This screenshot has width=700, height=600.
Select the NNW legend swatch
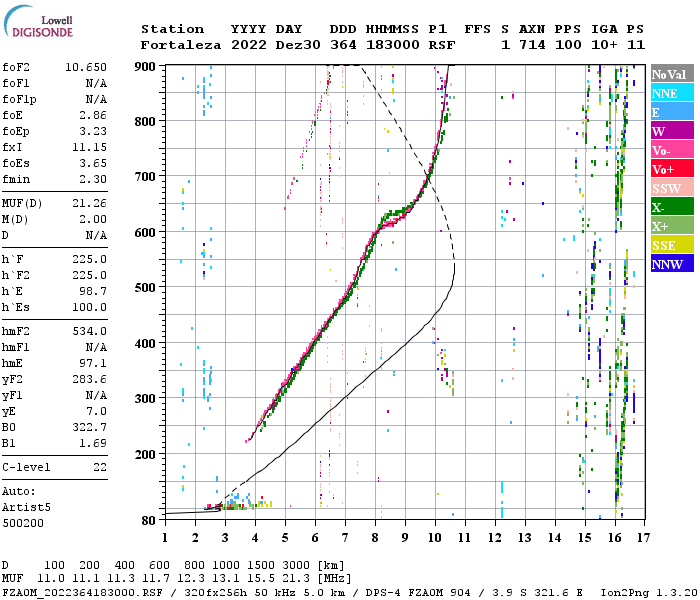click(672, 263)
